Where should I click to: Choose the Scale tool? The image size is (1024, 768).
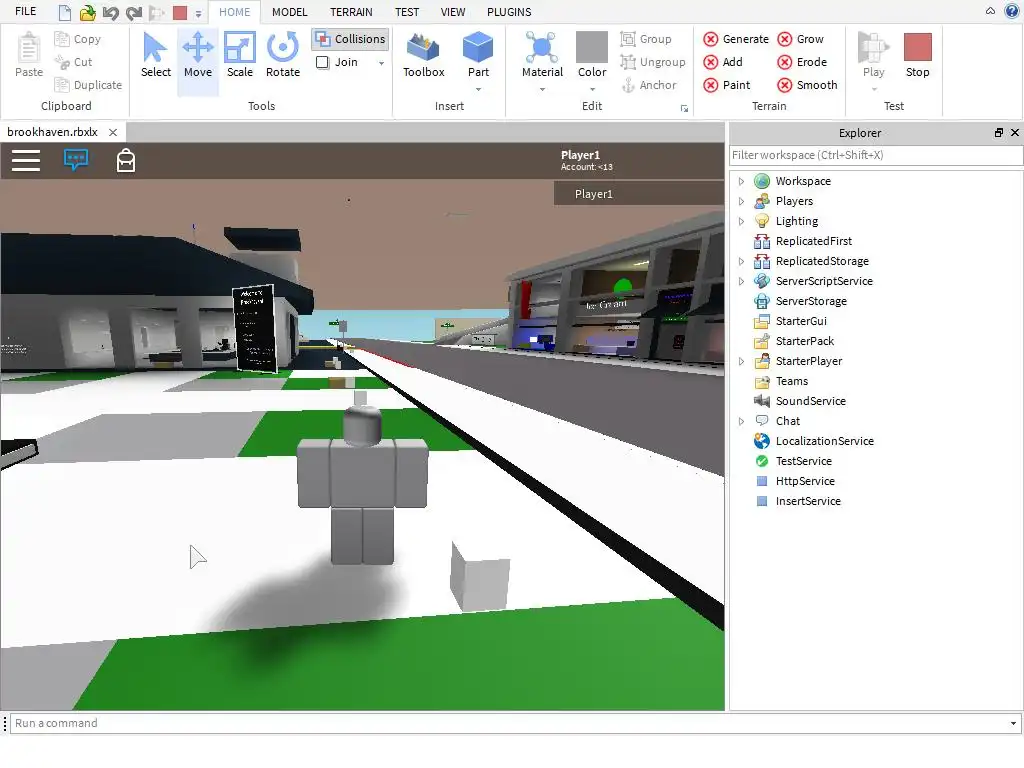pyautogui.click(x=240, y=56)
